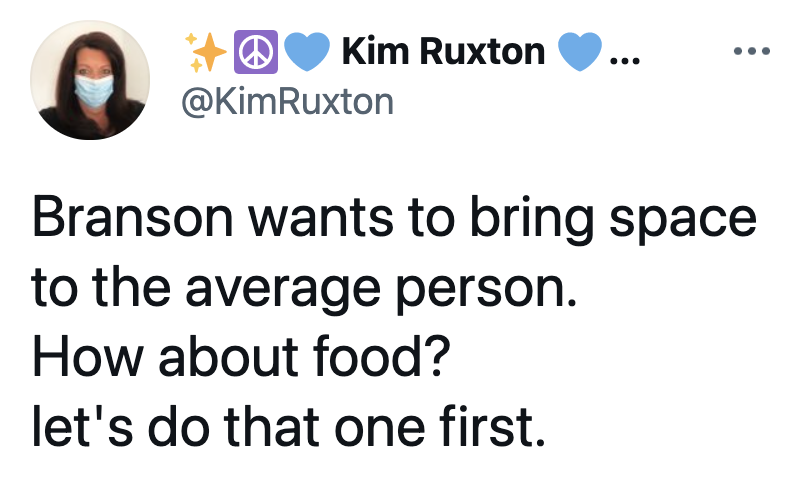Click the sparkles emoji before the name
This screenshot has height=484, width=798.
point(206,52)
